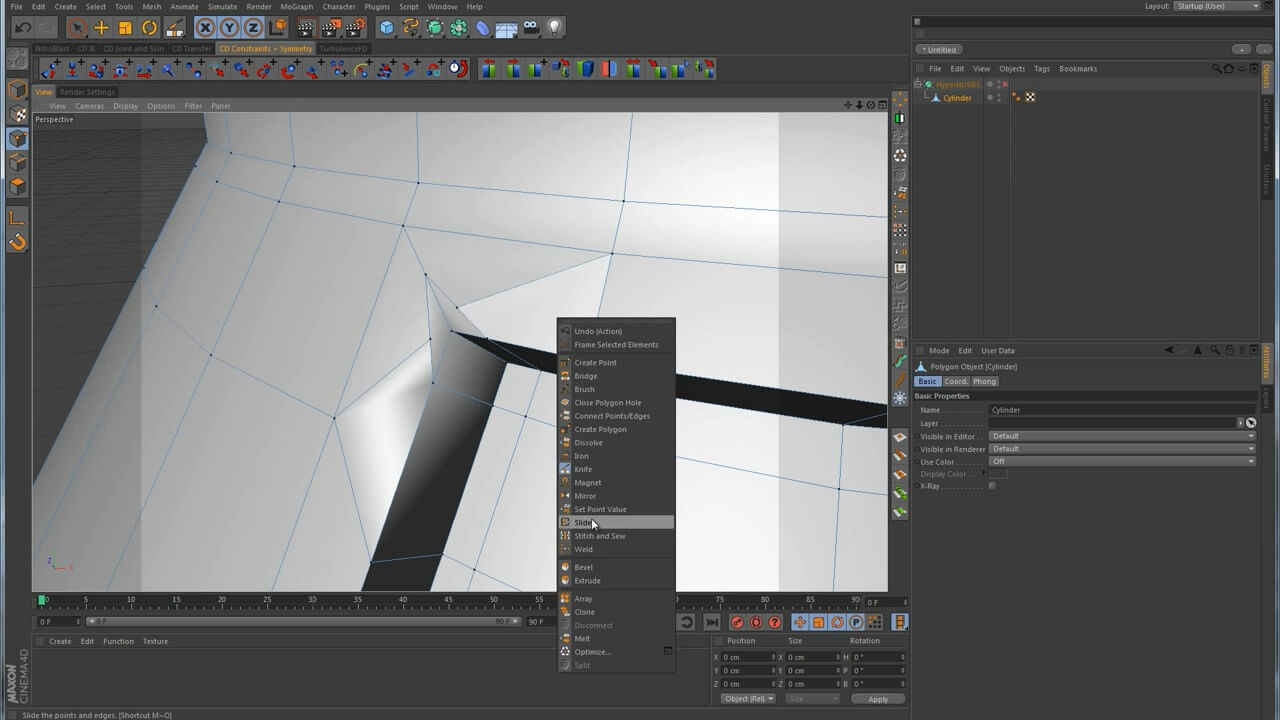Click the Knife tool icon in context menu
1280x720 pixels.
coord(566,469)
